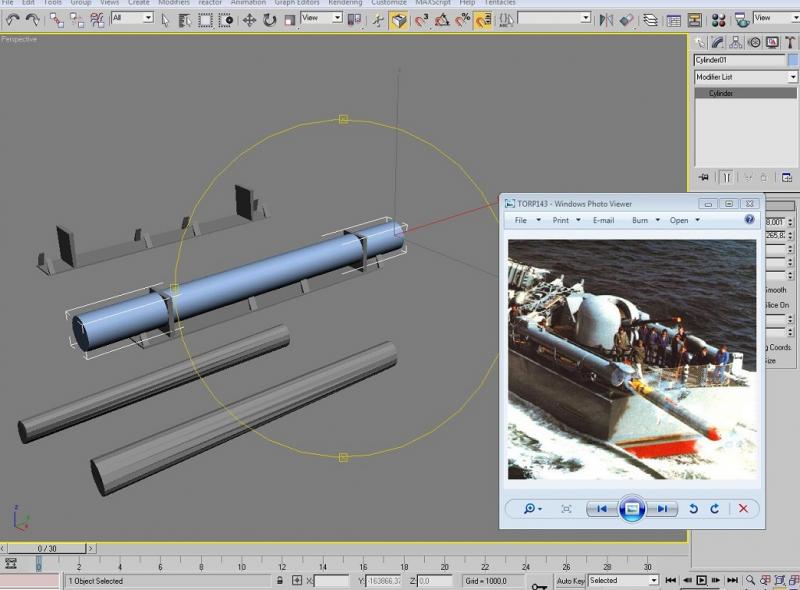Select the Move tool in main toolbar
Image resolution: width=800 pixels, height=590 pixels.
(x=249, y=20)
